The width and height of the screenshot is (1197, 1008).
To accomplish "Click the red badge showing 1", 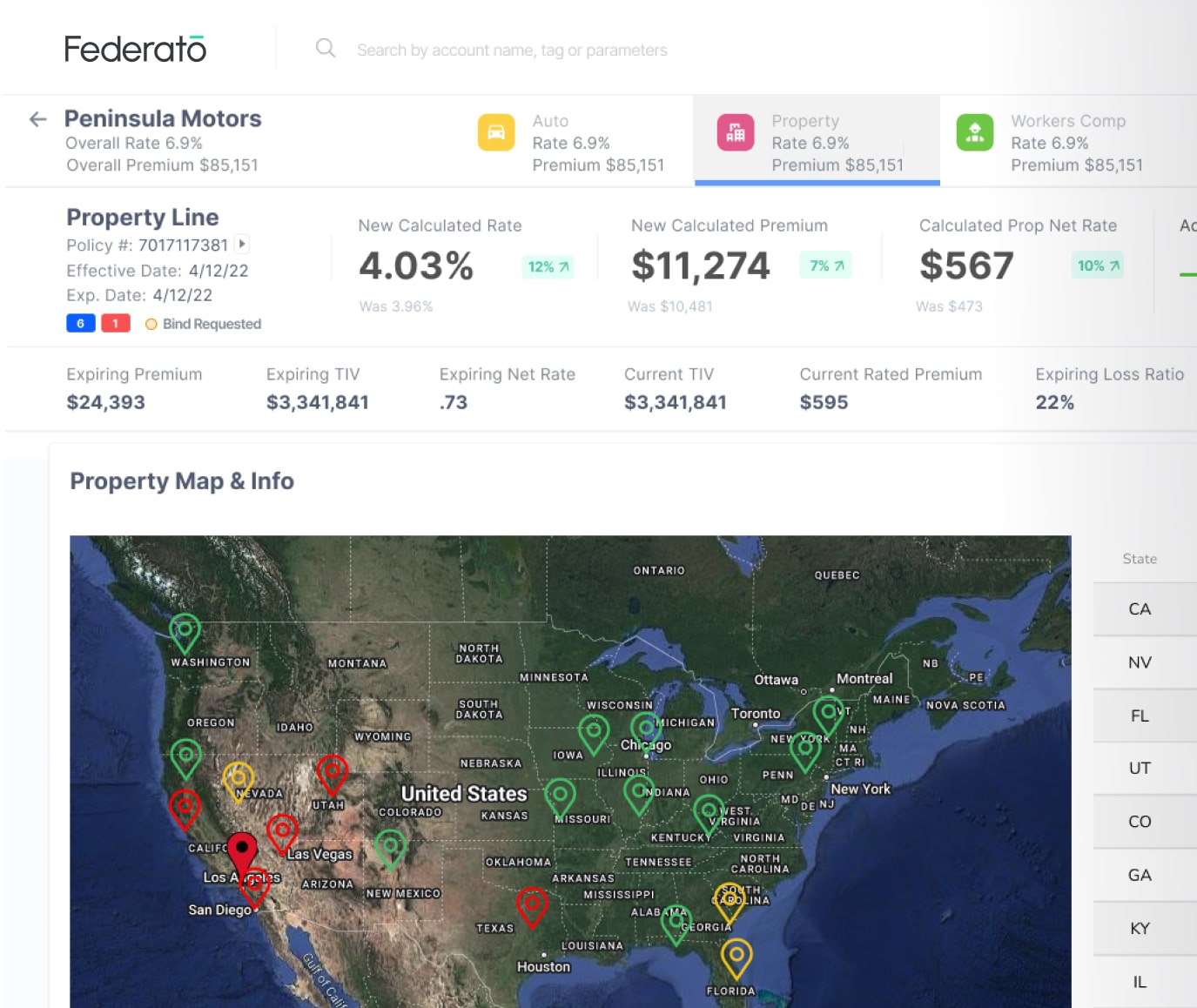I will tap(115, 324).
